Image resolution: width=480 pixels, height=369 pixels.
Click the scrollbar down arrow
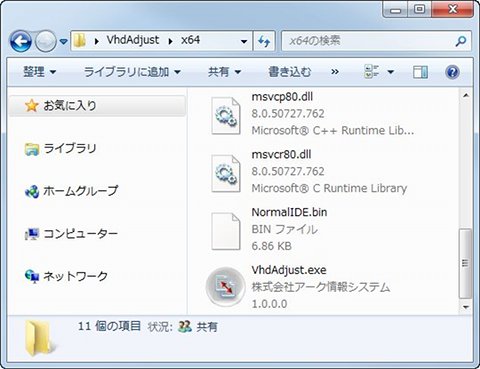[466, 307]
